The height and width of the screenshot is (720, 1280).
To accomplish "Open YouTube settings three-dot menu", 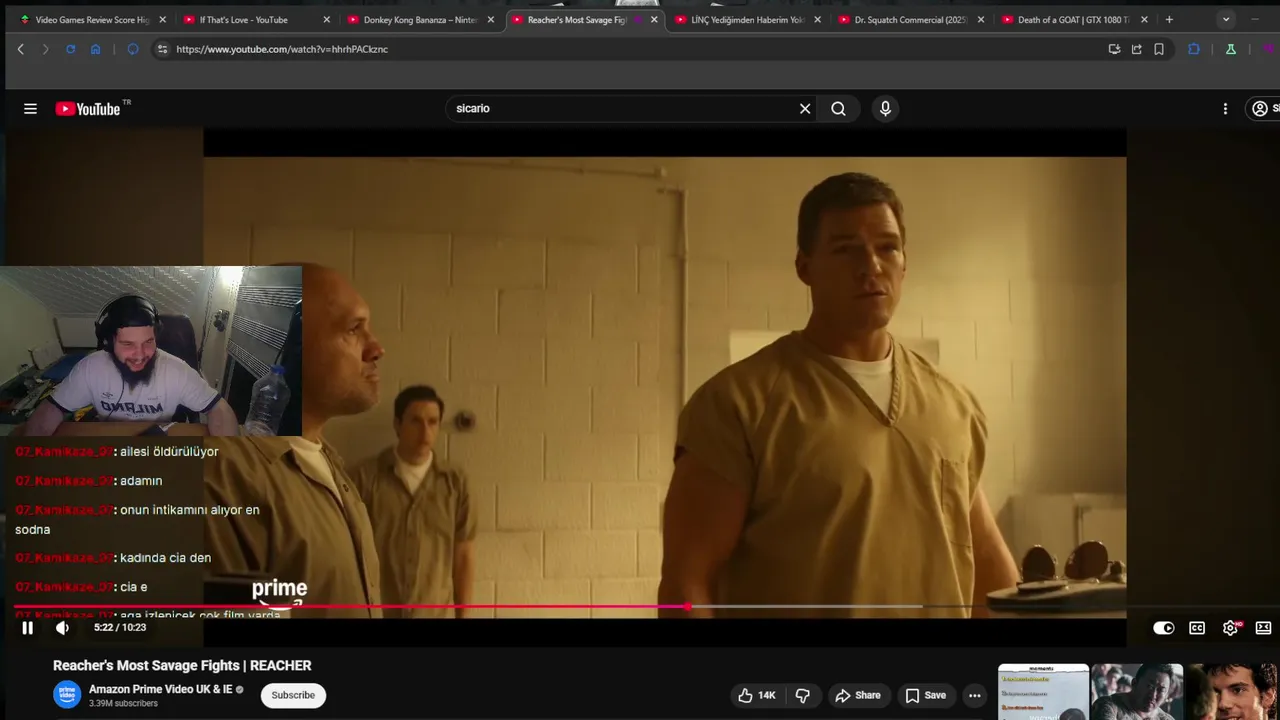I will click(1225, 109).
